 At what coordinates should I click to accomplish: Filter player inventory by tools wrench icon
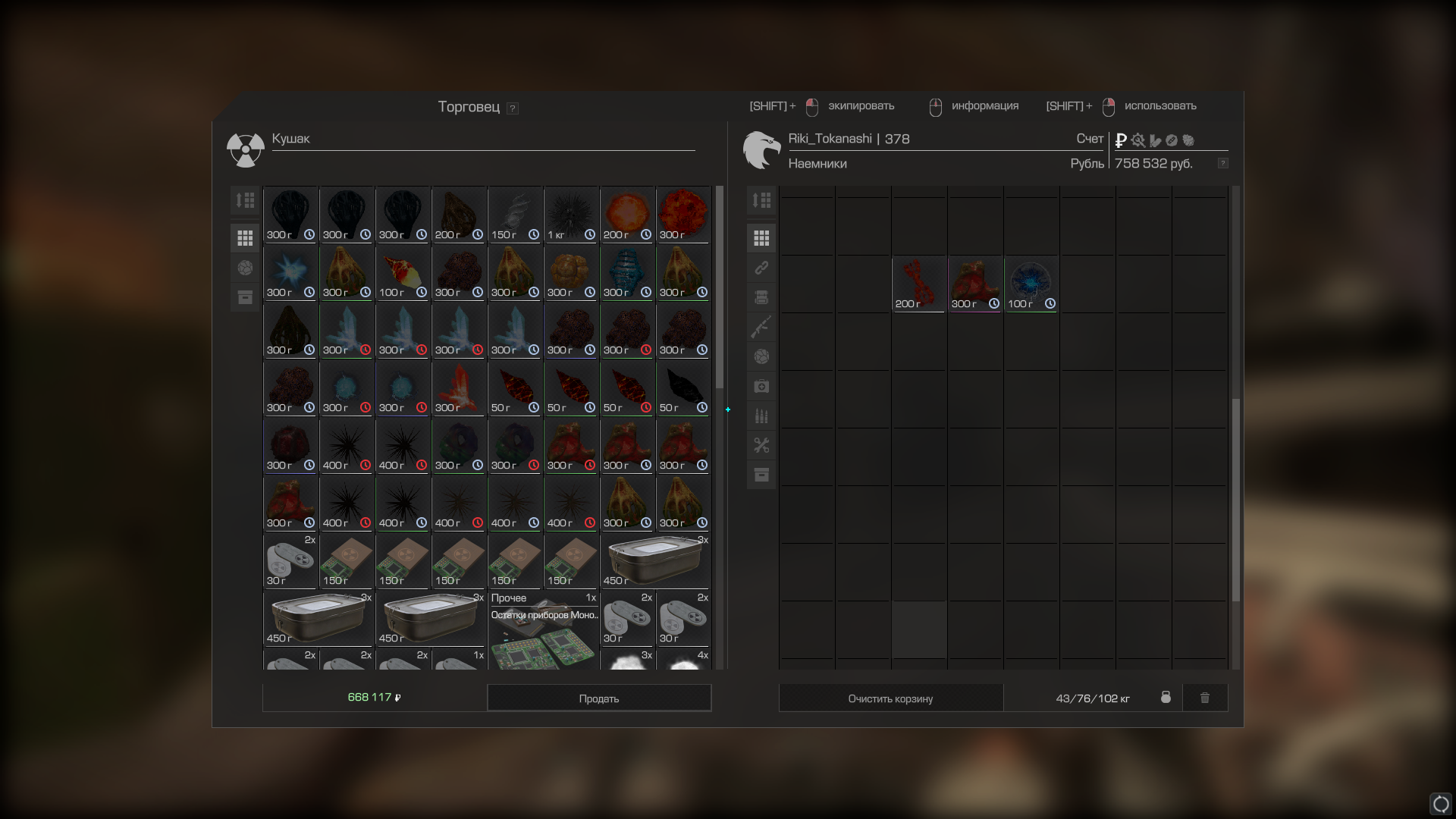(x=761, y=445)
